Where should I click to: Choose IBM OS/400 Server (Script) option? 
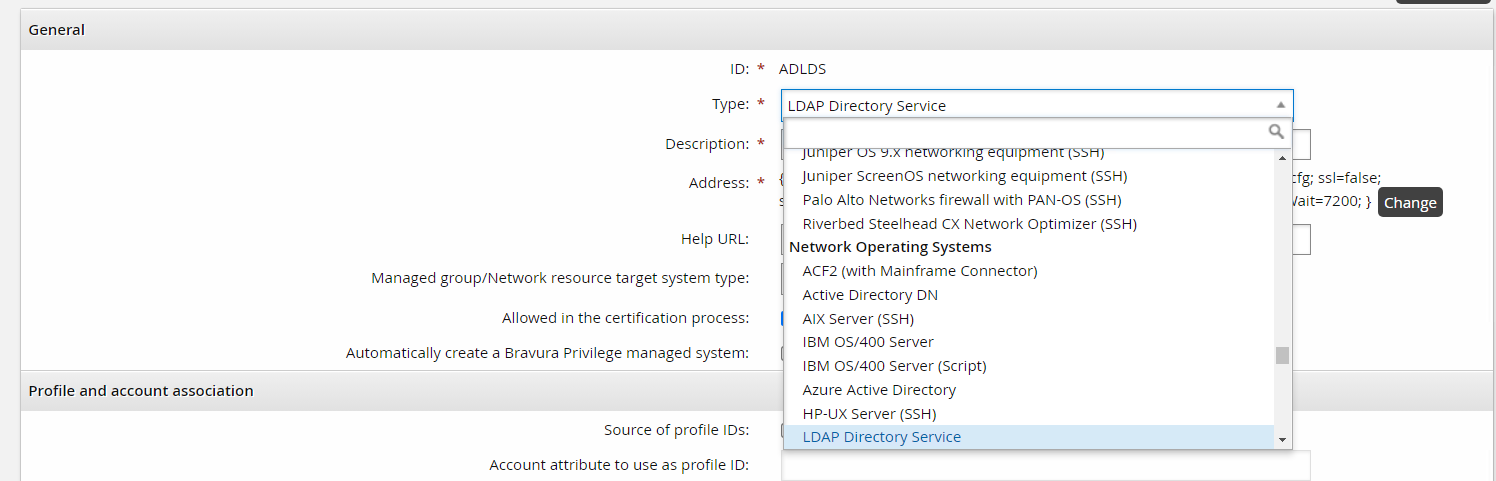894,366
